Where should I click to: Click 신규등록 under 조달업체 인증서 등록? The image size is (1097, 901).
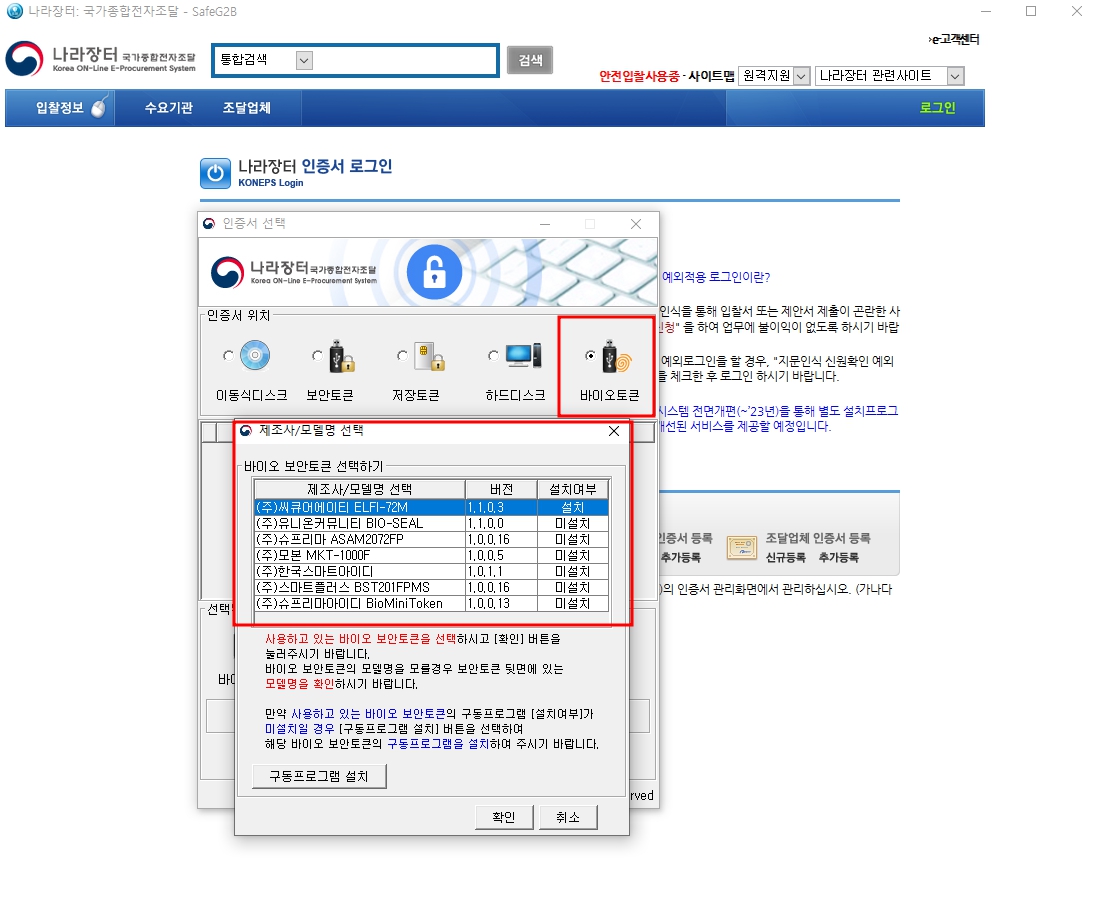(x=785, y=558)
